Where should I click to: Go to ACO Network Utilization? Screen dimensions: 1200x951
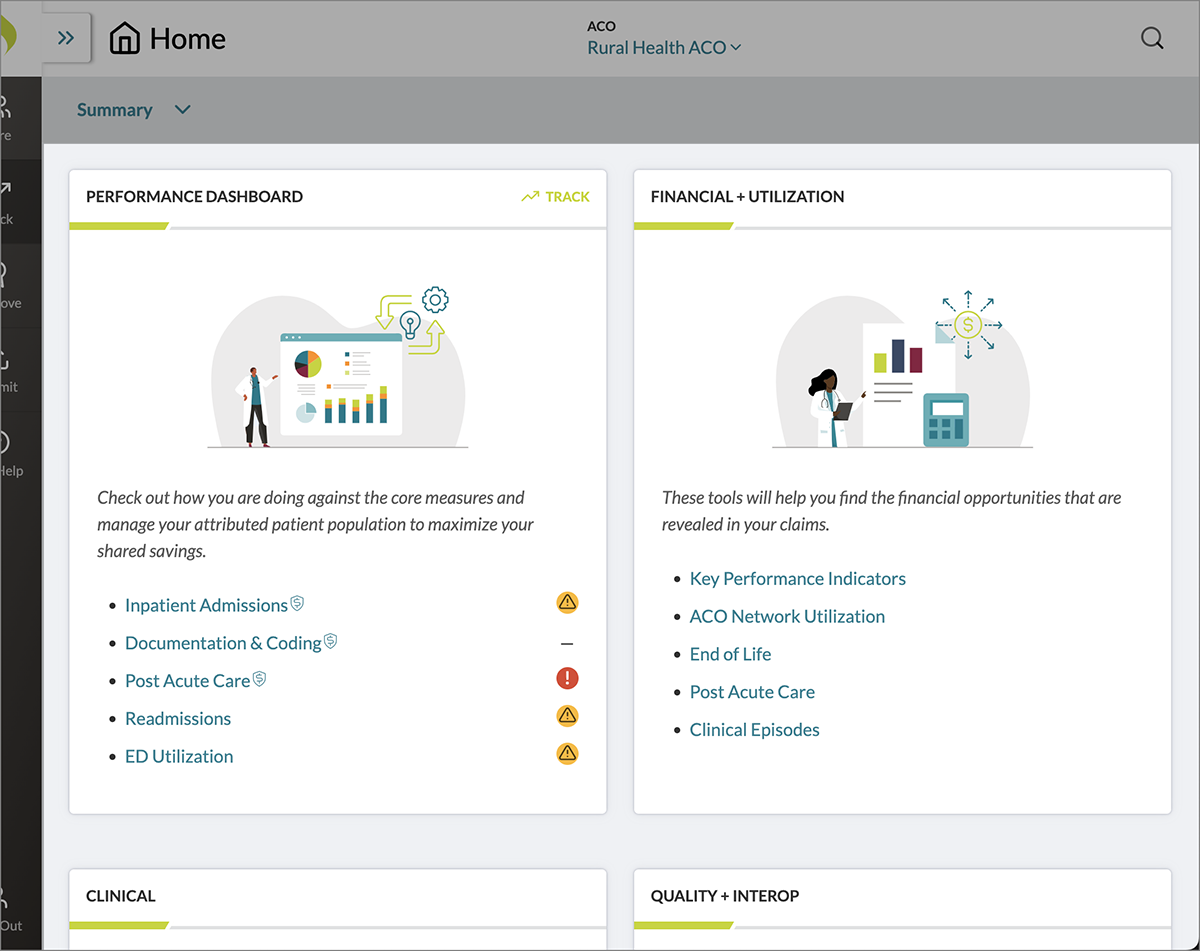[787, 617]
